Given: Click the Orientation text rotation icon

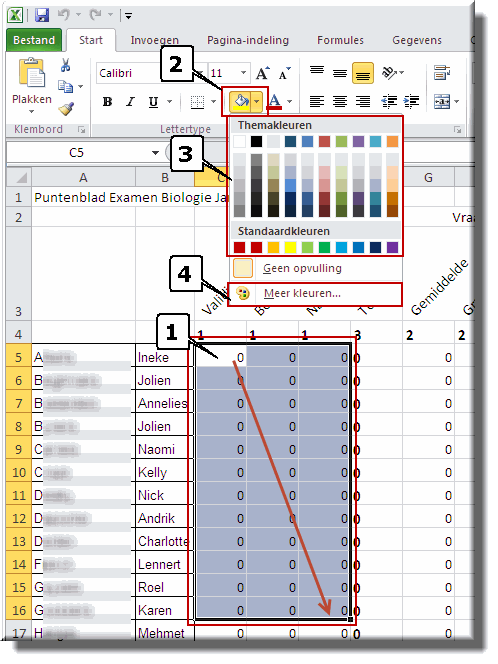Looking at the screenshot, I should pos(390,73).
